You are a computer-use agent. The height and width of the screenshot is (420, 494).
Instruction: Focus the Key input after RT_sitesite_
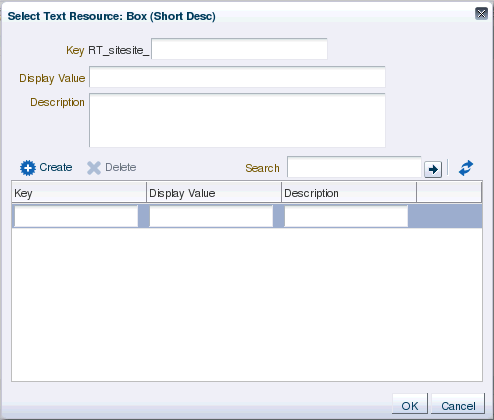[239, 49]
